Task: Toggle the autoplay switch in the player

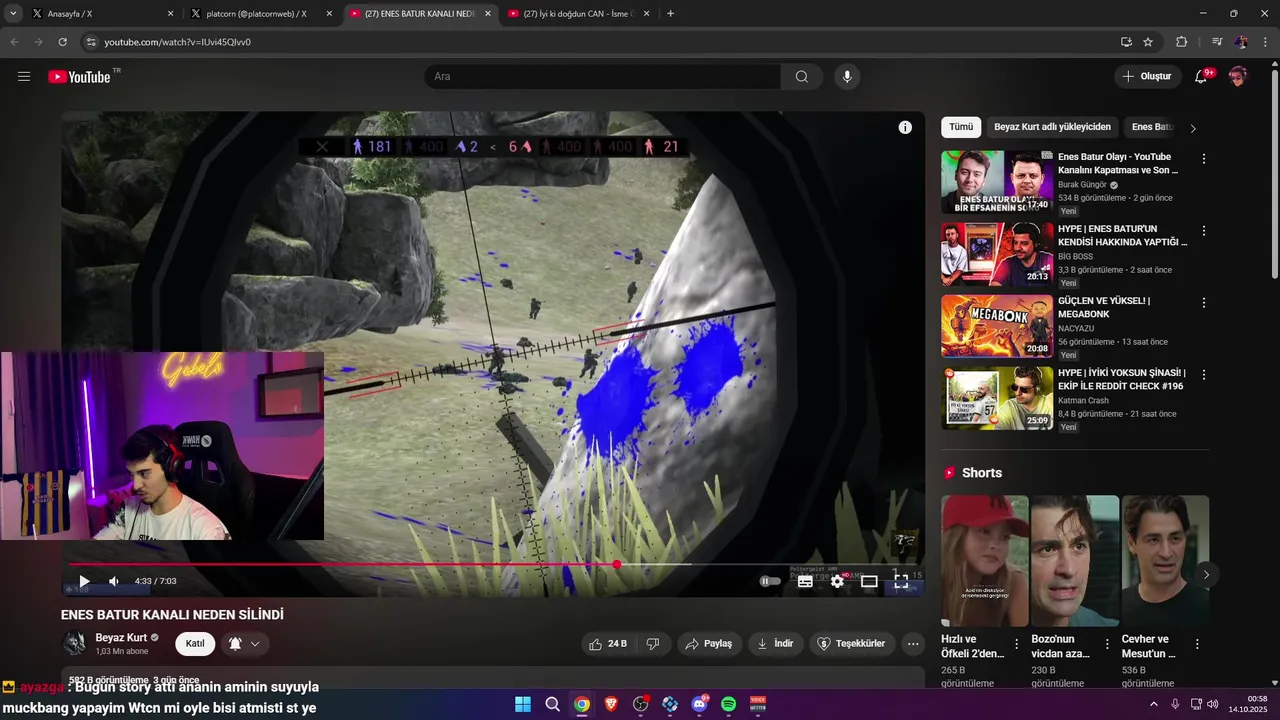Action: [x=769, y=581]
